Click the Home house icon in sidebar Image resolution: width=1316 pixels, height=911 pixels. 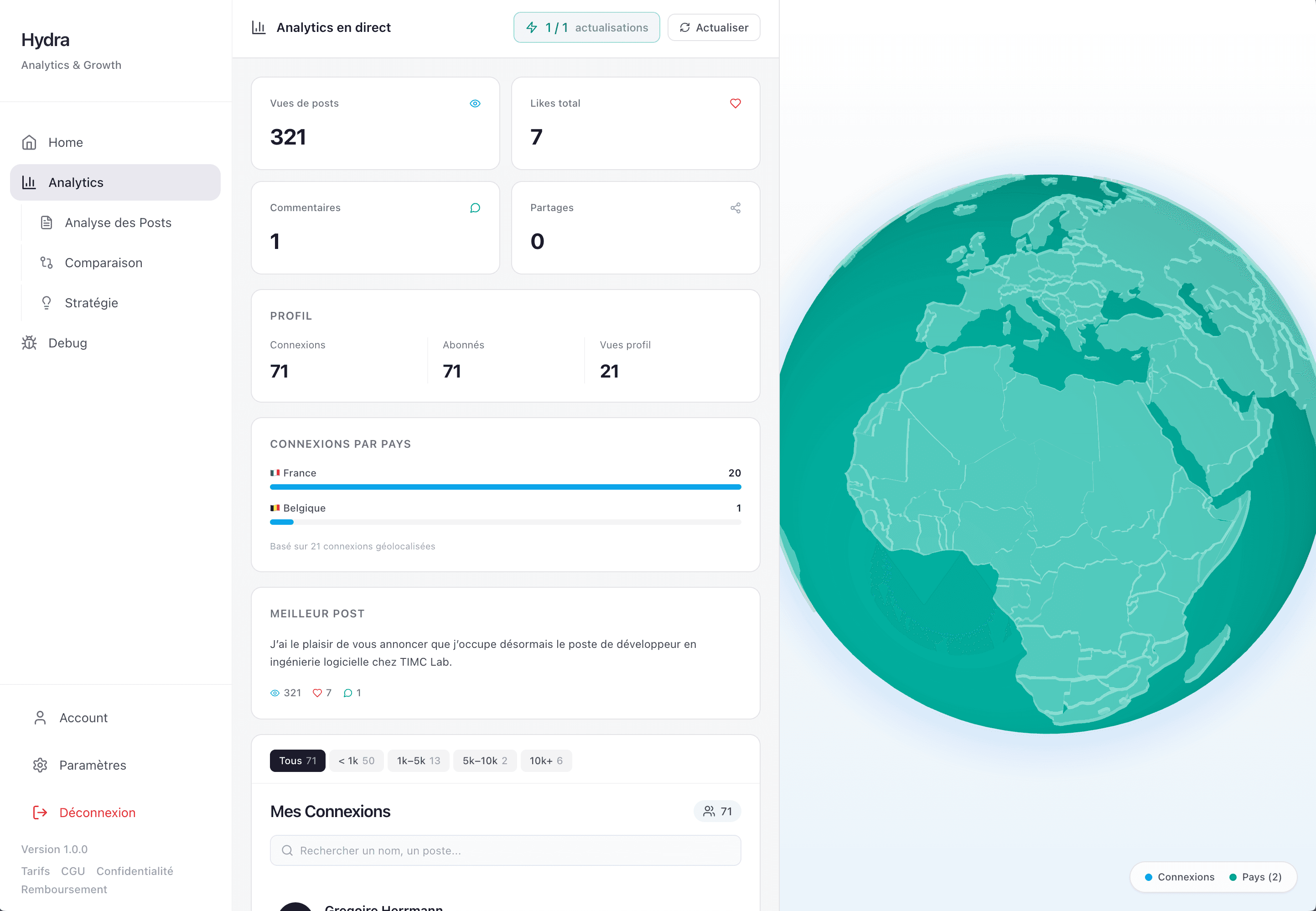(29, 142)
